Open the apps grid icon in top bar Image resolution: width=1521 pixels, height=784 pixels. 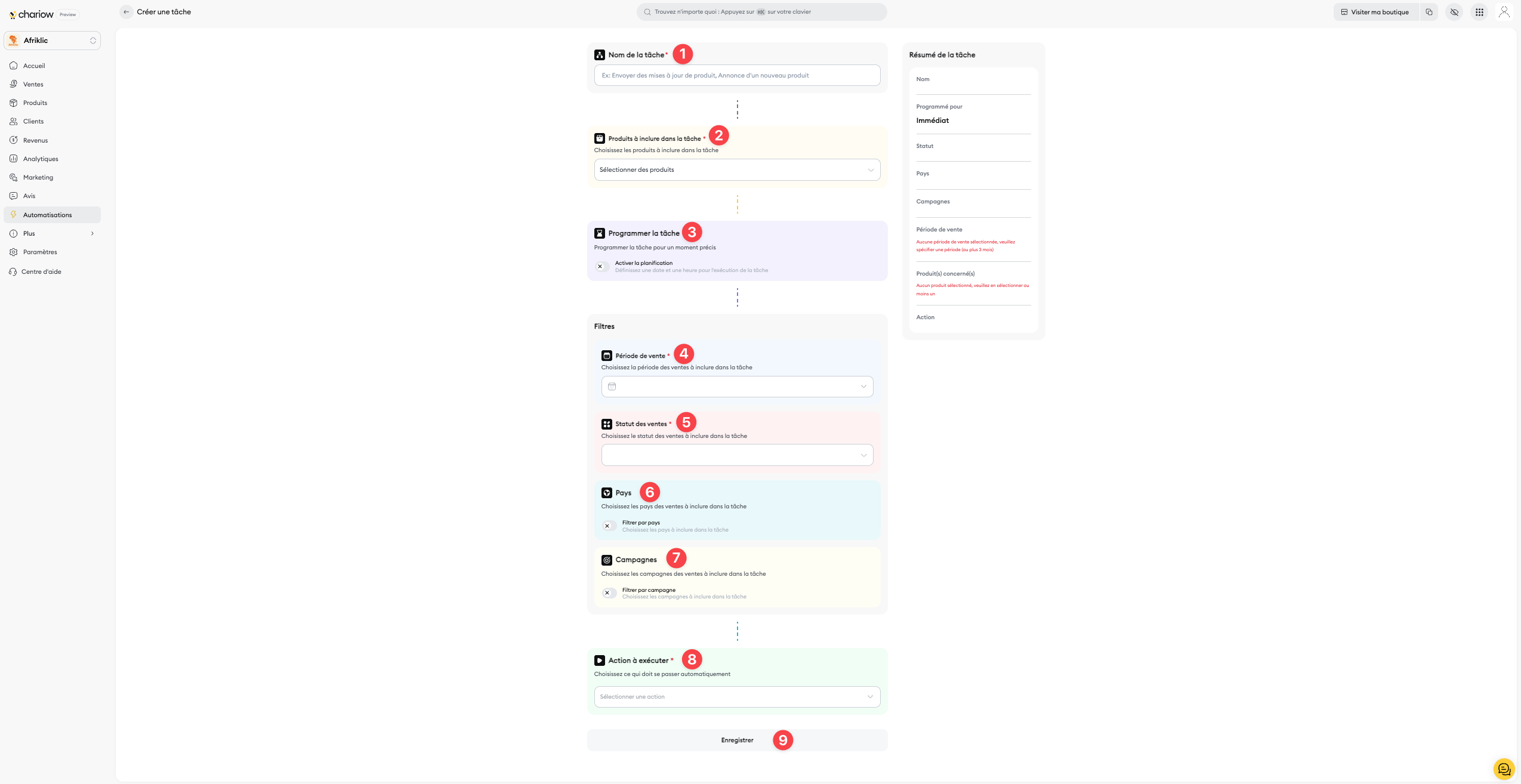1479,12
